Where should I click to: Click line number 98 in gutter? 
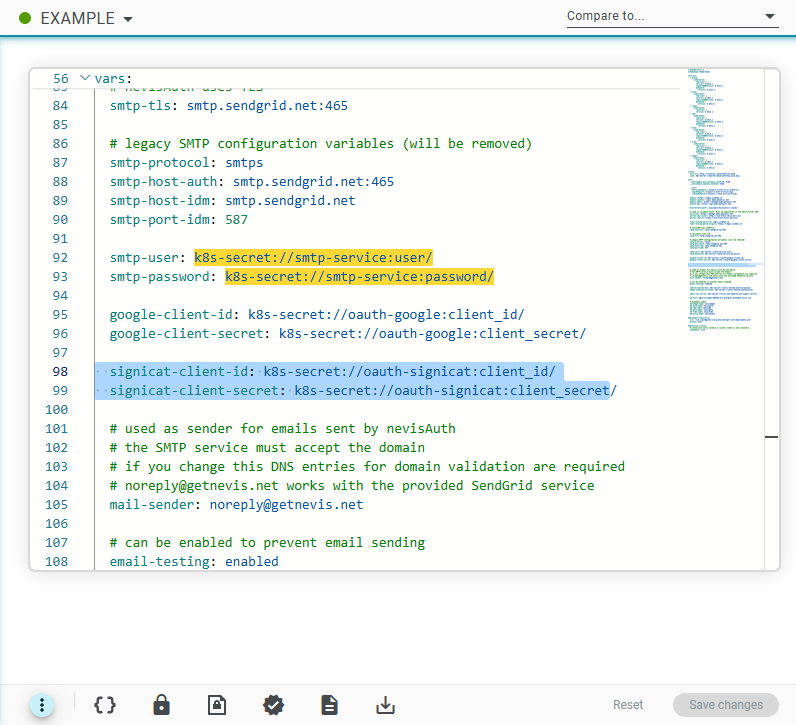60,372
